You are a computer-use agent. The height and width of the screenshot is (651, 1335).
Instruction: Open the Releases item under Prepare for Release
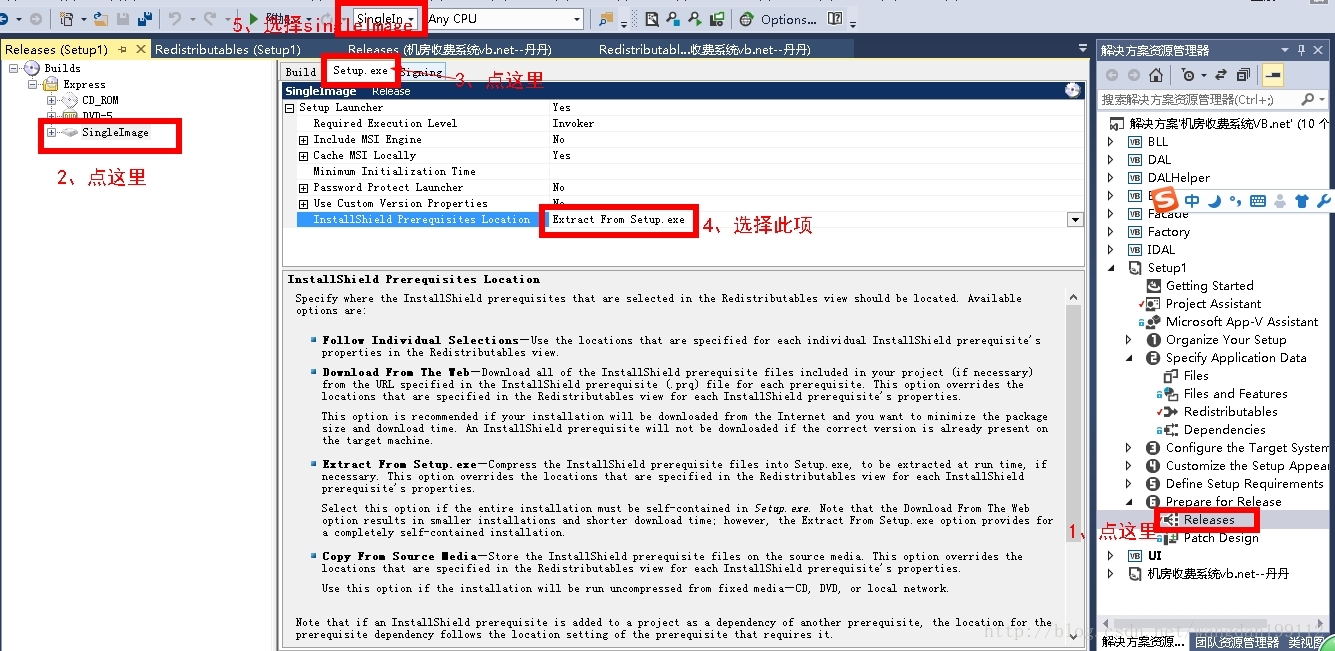1209,520
